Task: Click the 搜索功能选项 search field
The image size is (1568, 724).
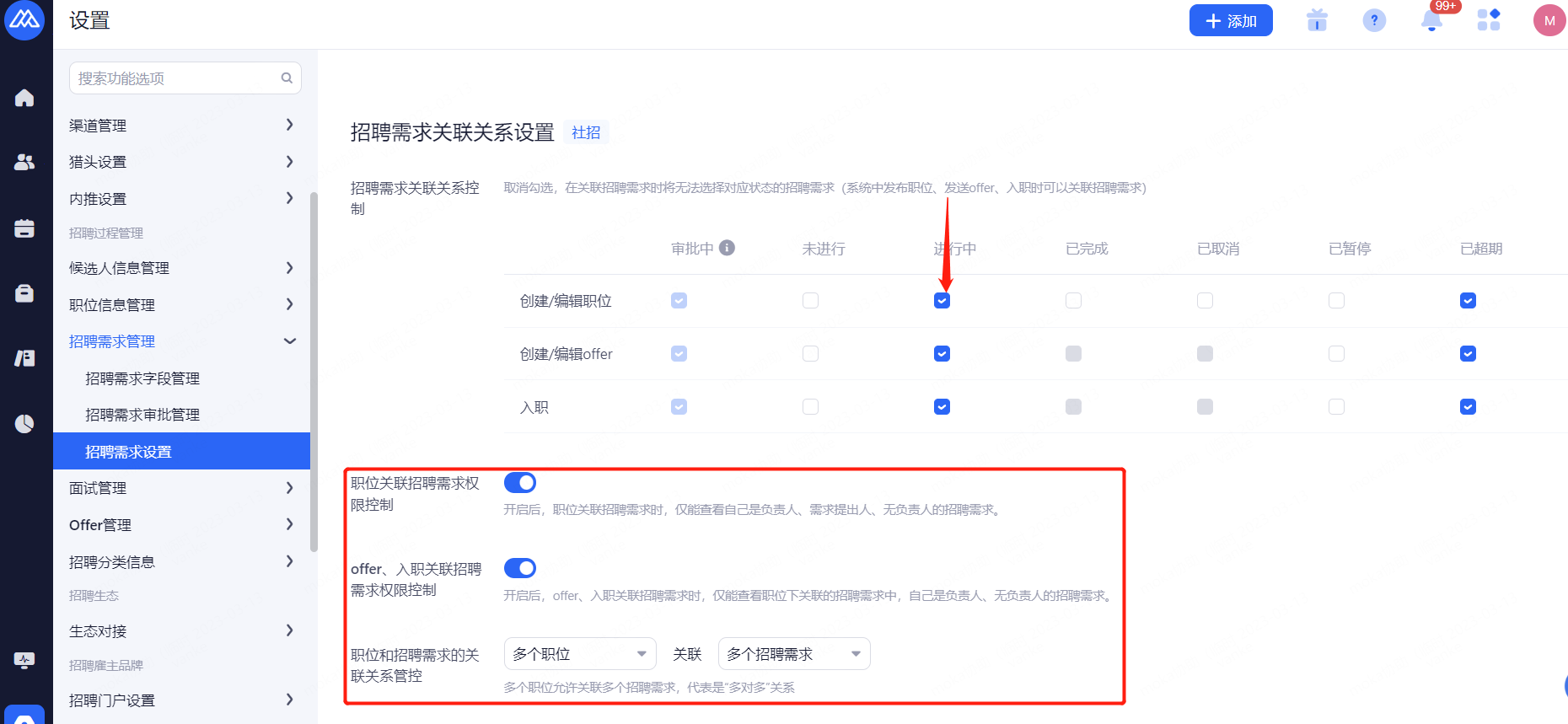Action: pyautogui.click(x=177, y=78)
